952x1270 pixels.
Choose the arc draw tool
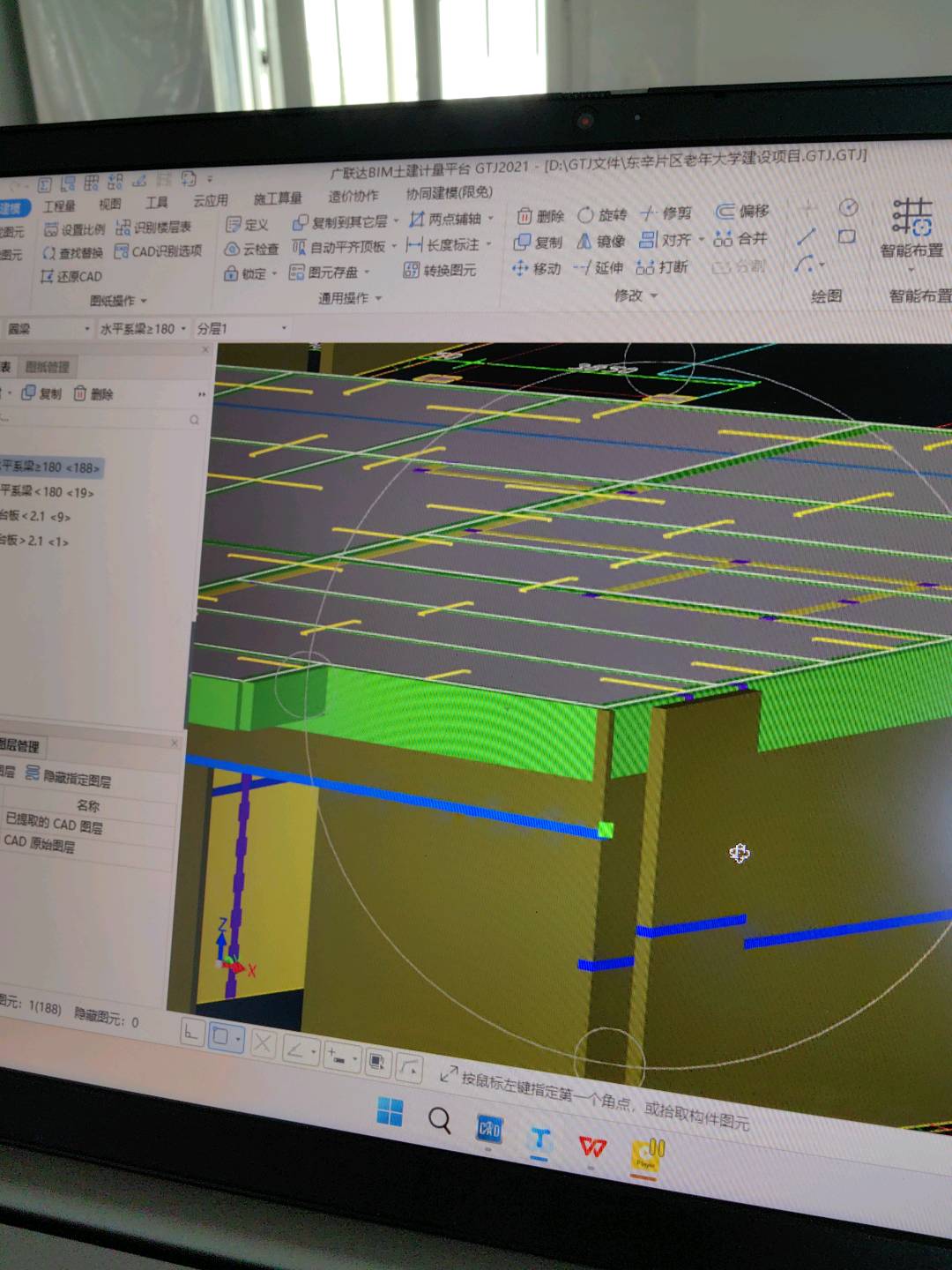[805, 264]
